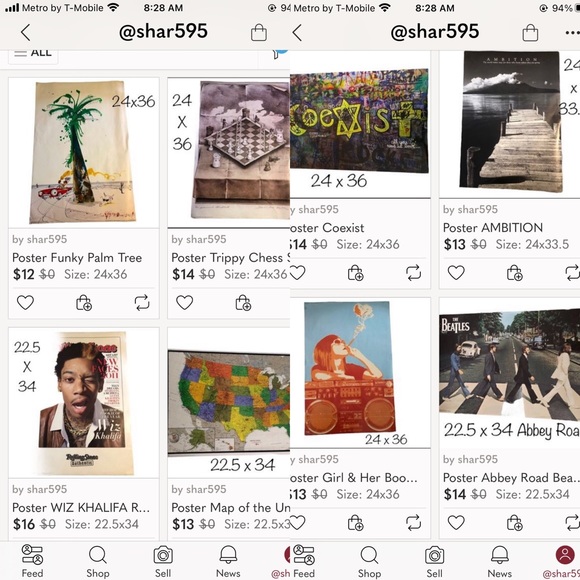Viewport: 580px width, 580px height.
Task: Open the three-dot more options menu
Action: [572, 33]
